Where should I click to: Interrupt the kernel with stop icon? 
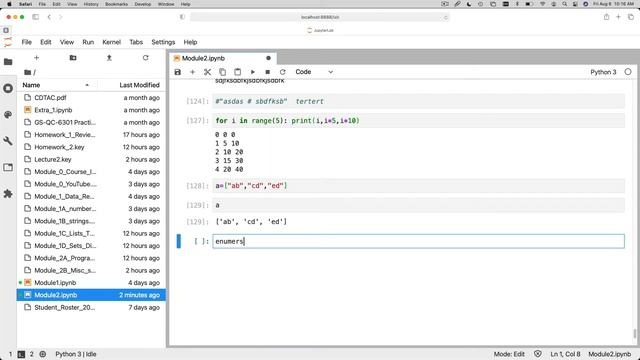267,72
